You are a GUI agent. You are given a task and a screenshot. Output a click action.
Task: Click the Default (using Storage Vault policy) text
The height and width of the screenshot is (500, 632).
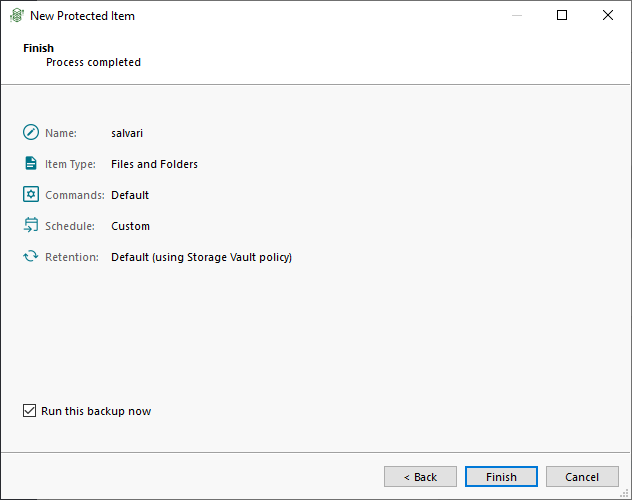click(x=202, y=257)
